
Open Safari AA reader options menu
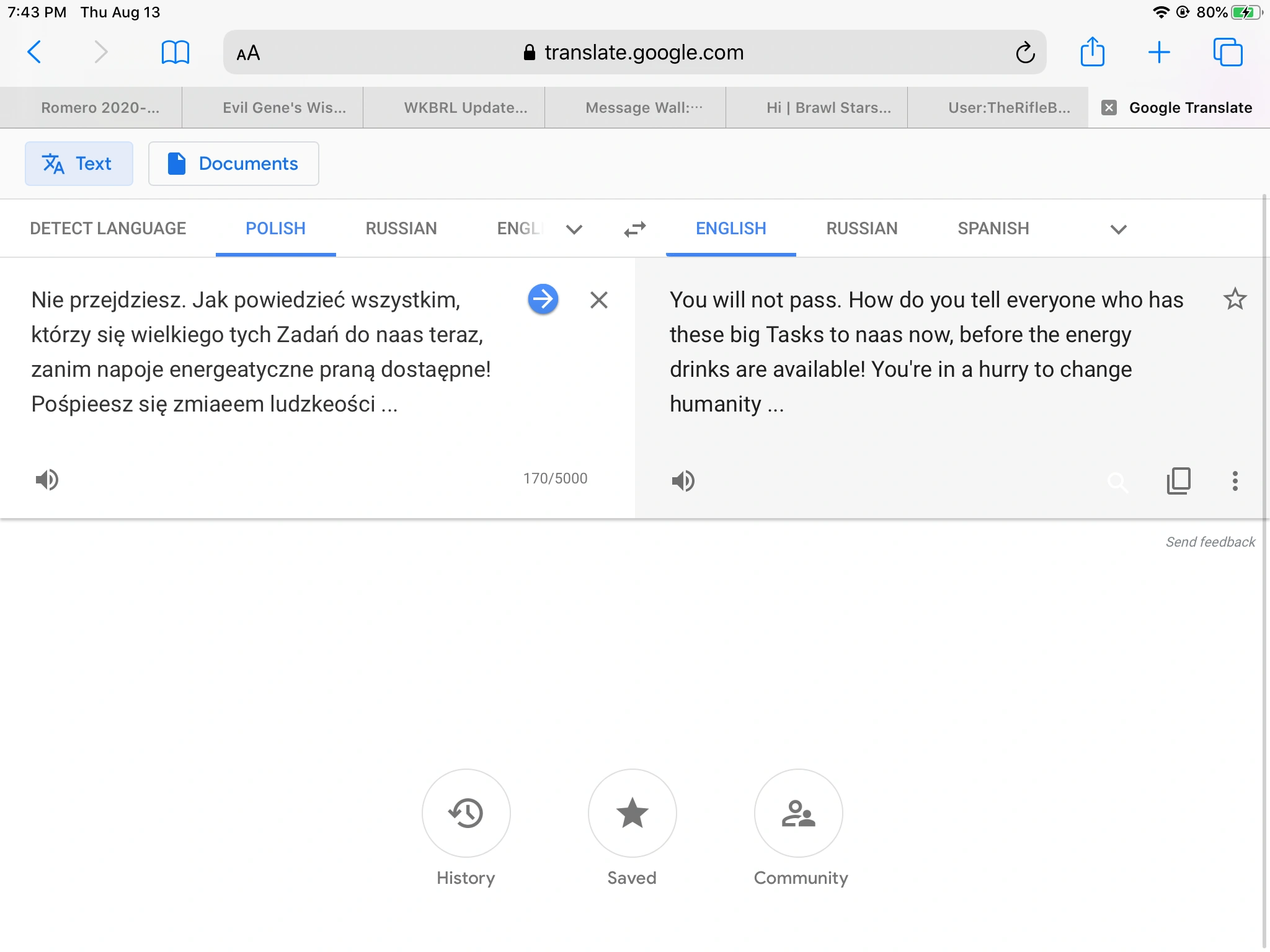248,53
